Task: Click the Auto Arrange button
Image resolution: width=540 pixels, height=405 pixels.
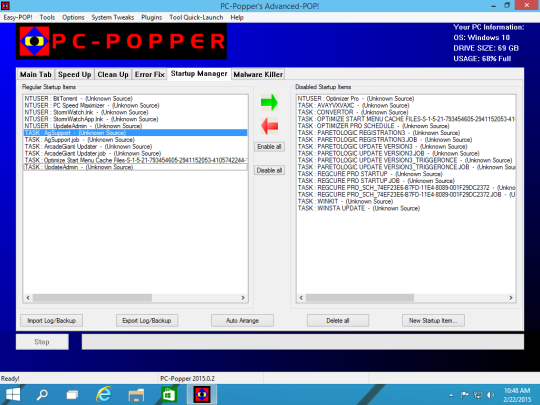Action: [x=242, y=321]
